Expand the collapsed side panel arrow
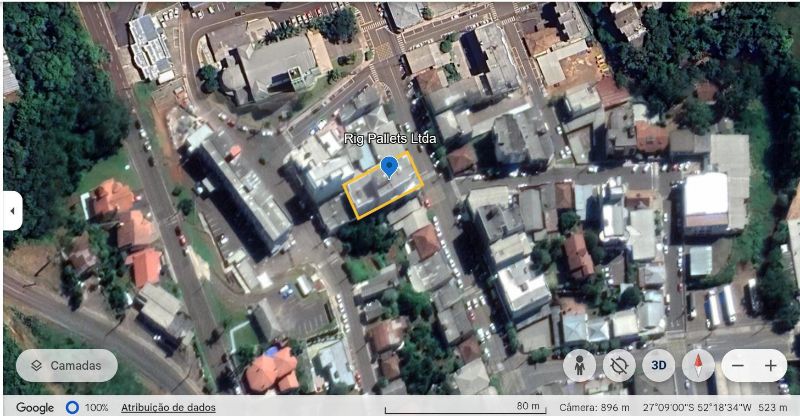 point(12,211)
